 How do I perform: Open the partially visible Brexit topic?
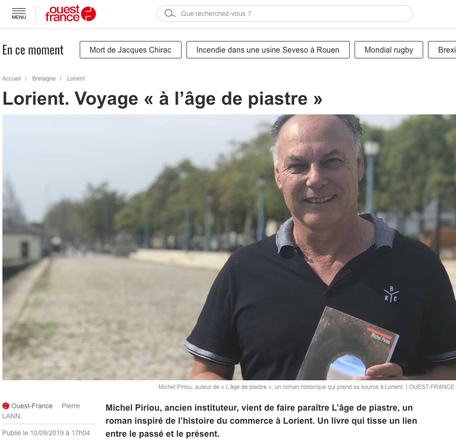click(442, 50)
